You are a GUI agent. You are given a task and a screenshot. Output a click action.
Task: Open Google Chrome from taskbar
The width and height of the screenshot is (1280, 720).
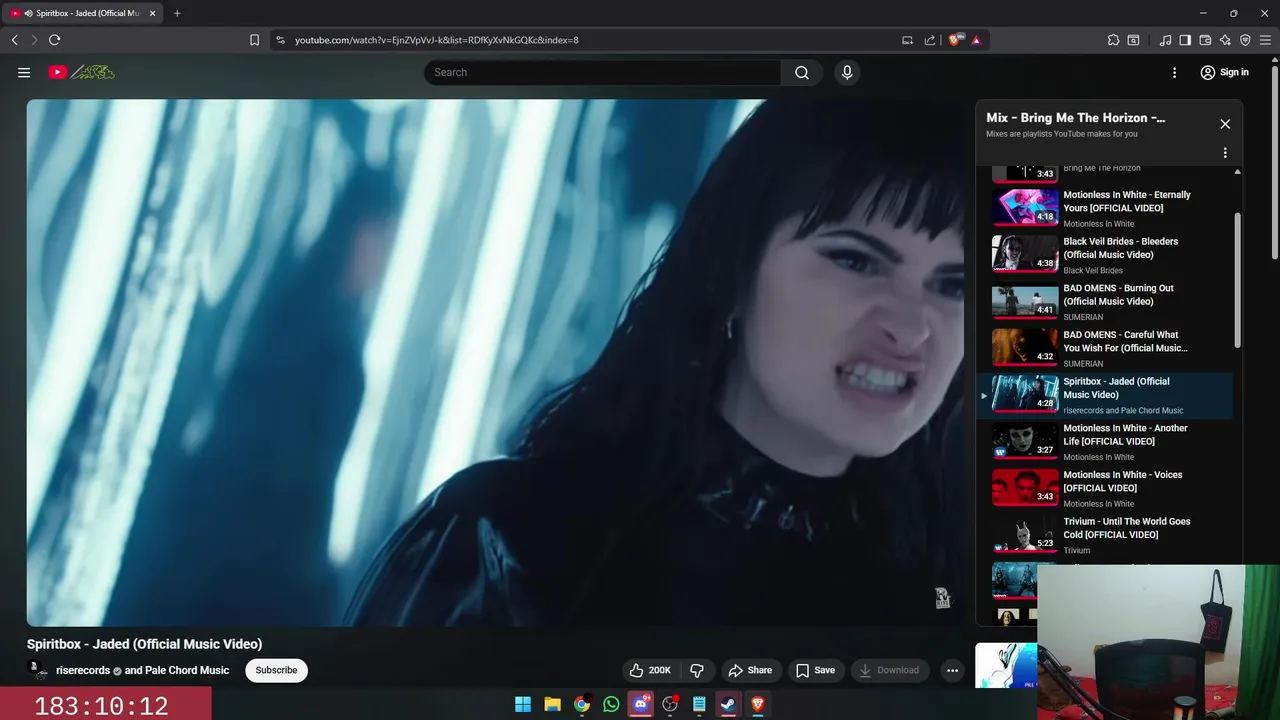click(x=582, y=704)
